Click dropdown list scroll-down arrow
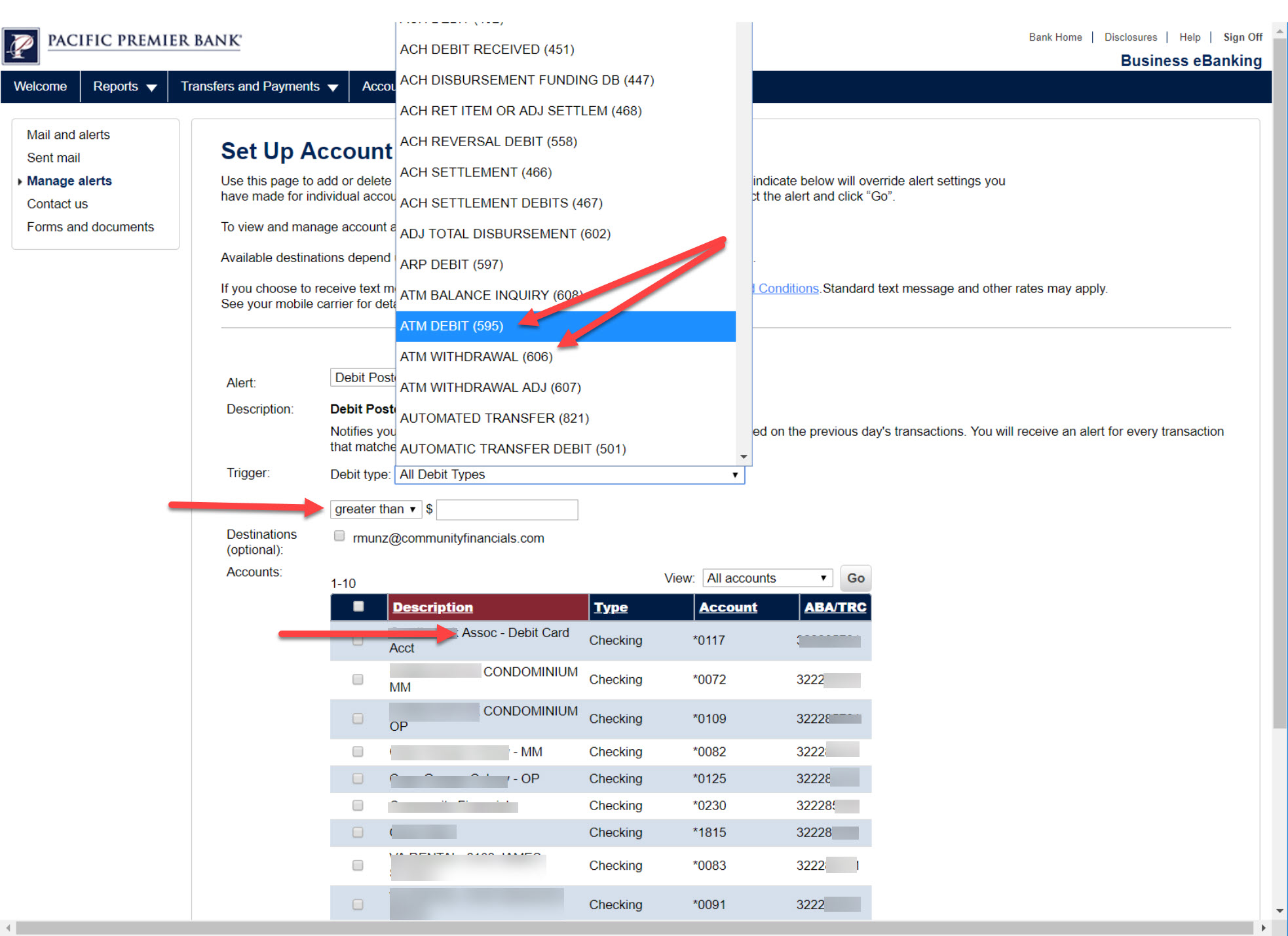1288x936 pixels. pyautogui.click(x=744, y=457)
